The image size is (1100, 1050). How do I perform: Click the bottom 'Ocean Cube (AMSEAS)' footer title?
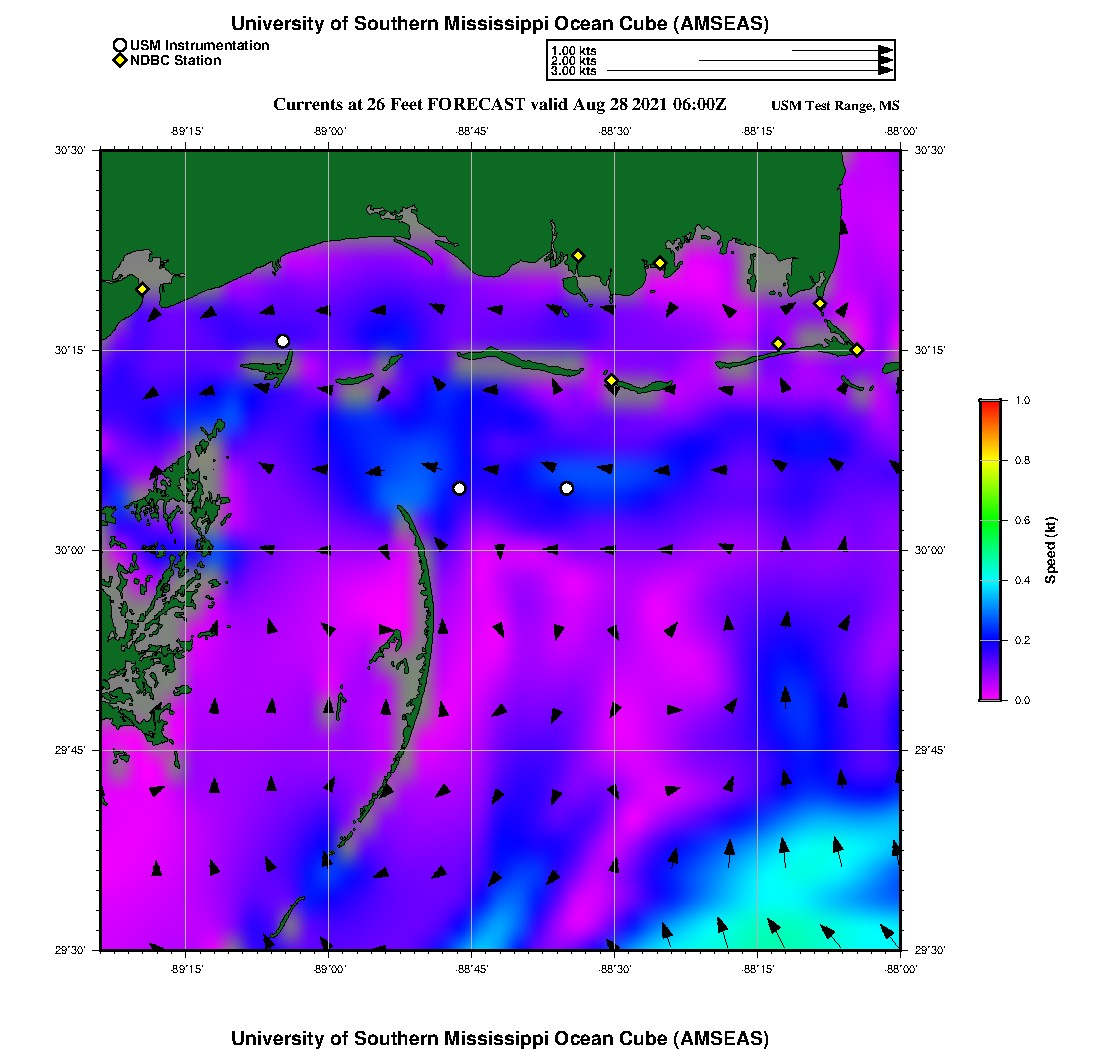(500, 1038)
